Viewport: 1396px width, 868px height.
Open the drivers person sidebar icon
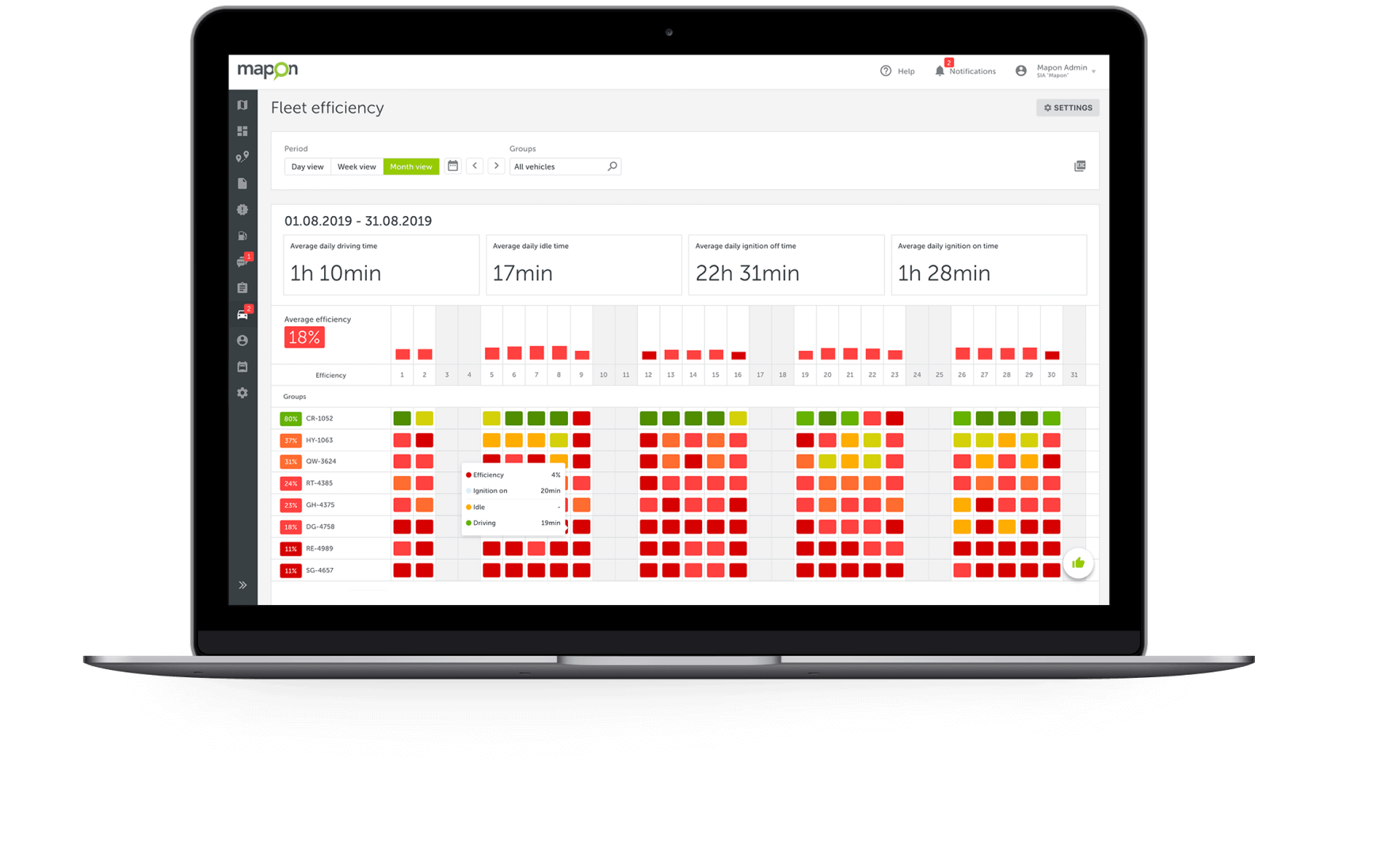coord(242,341)
